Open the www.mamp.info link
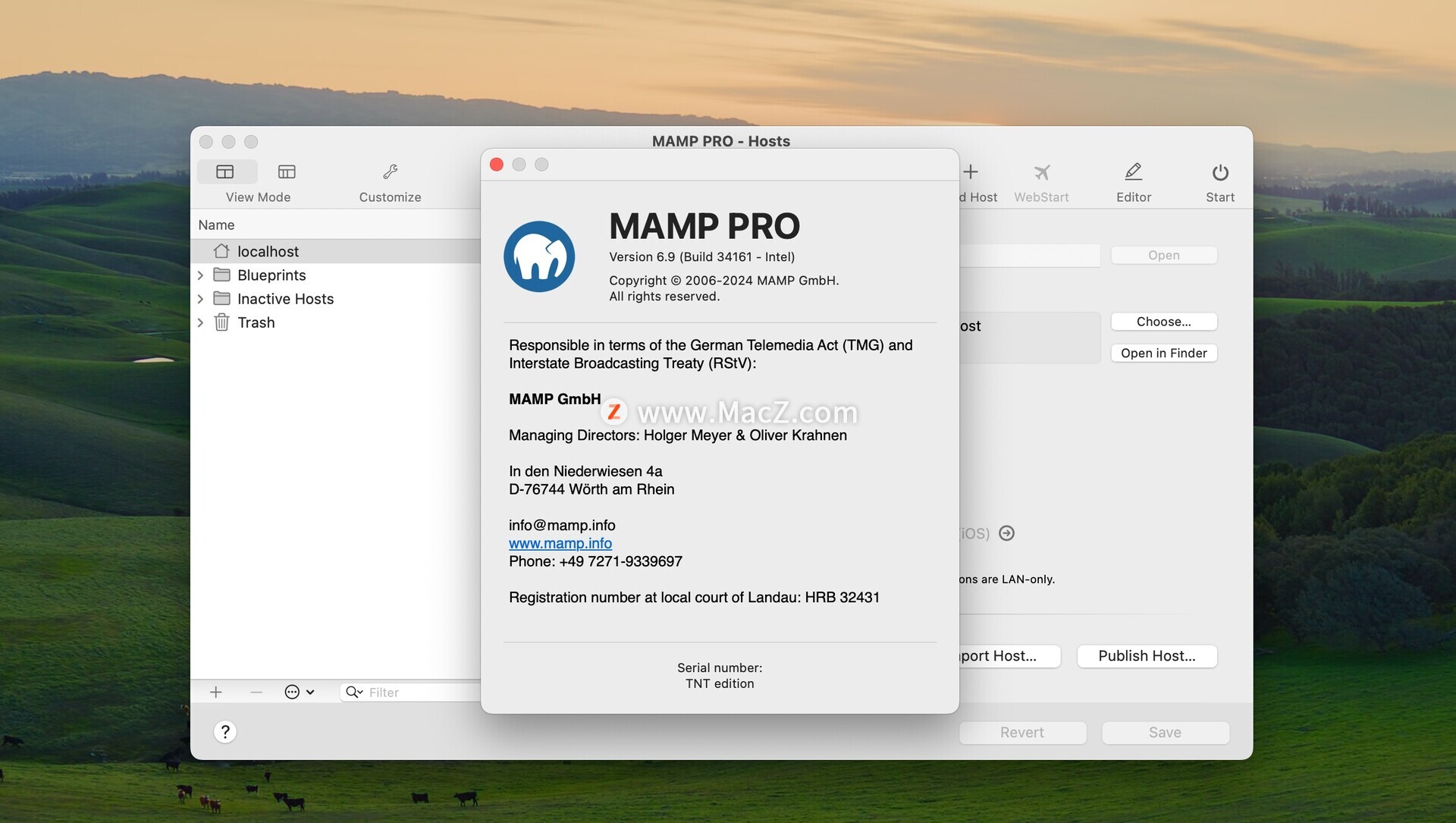 (560, 543)
